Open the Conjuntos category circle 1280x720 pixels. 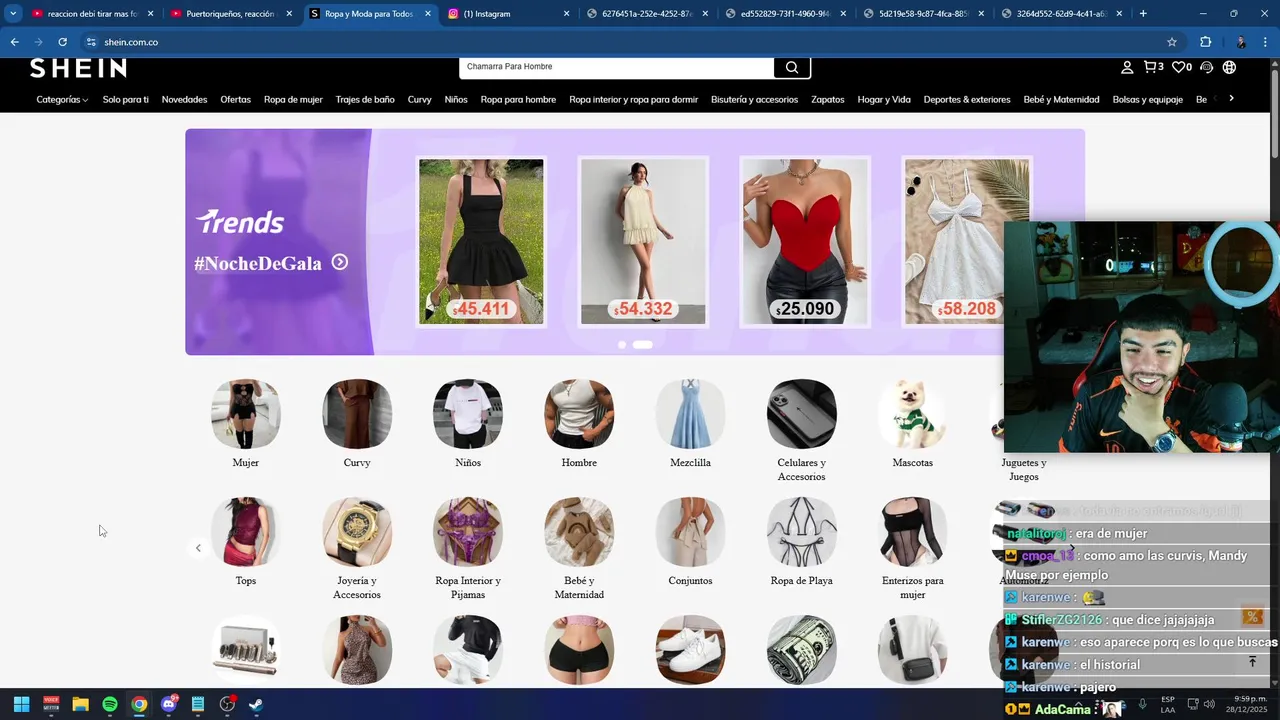(690, 532)
